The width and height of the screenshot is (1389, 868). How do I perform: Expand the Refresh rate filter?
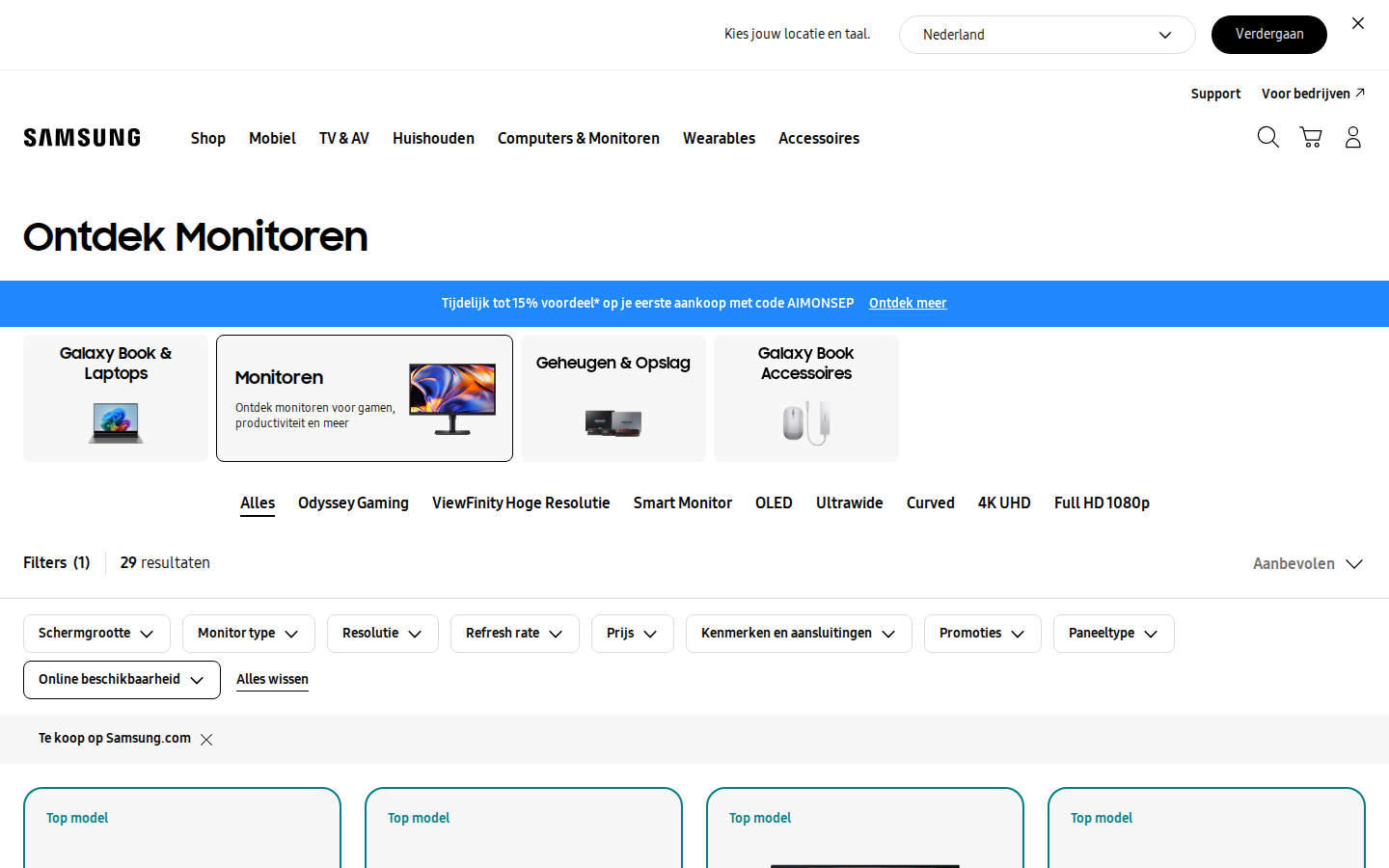(515, 634)
